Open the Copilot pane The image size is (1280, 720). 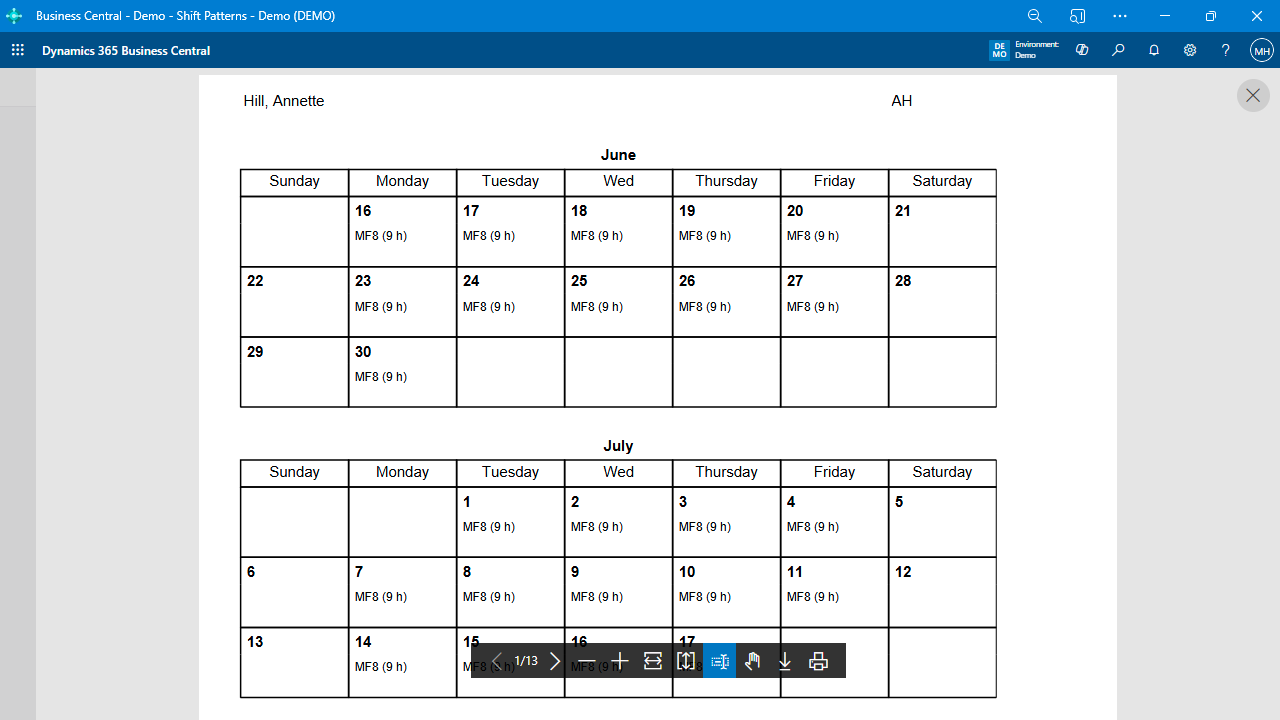tap(1082, 50)
